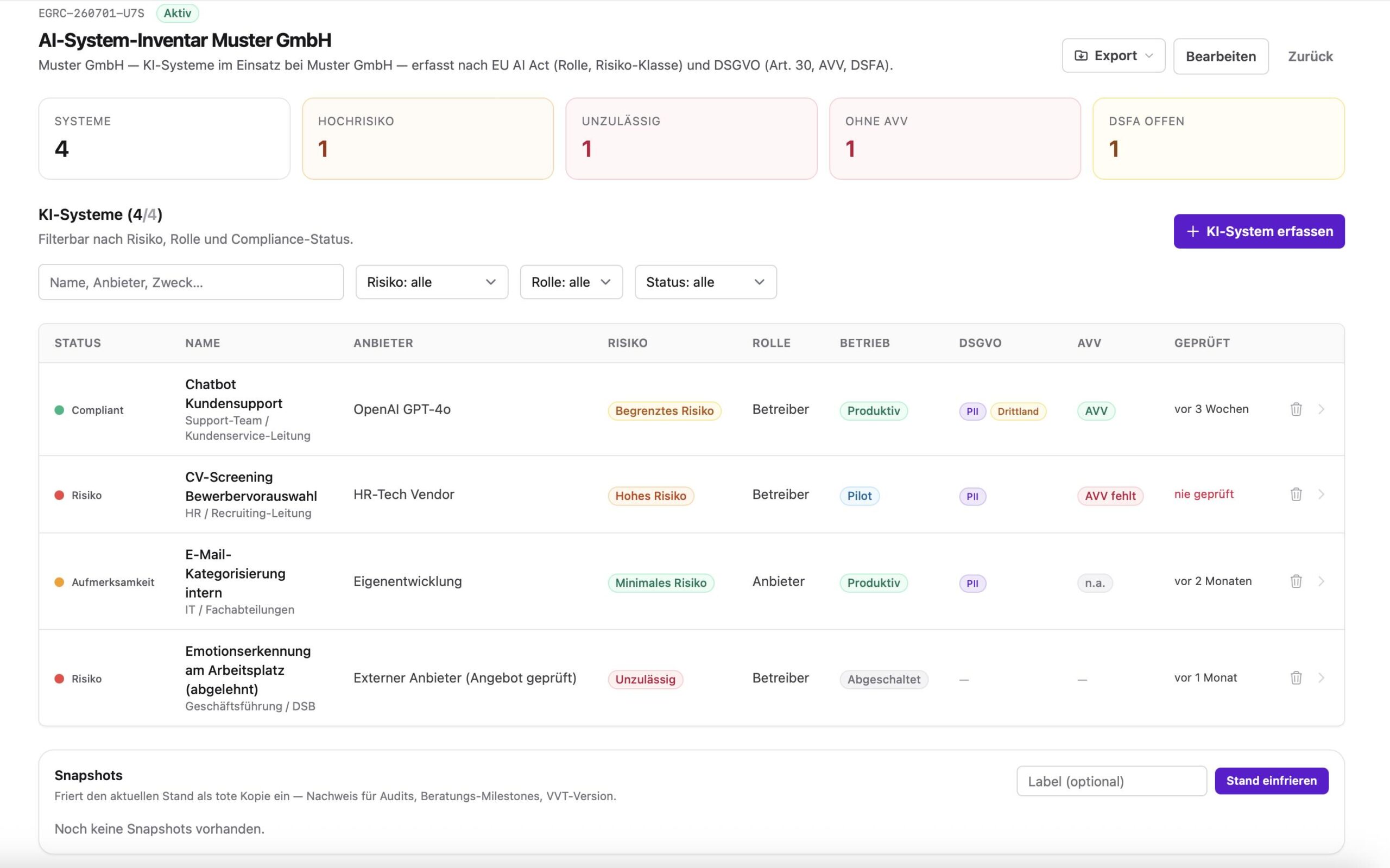Viewport: 1390px width, 868px height.
Task: Click the orange Aufmerksamkeit status dot
Action: (x=59, y=582)
